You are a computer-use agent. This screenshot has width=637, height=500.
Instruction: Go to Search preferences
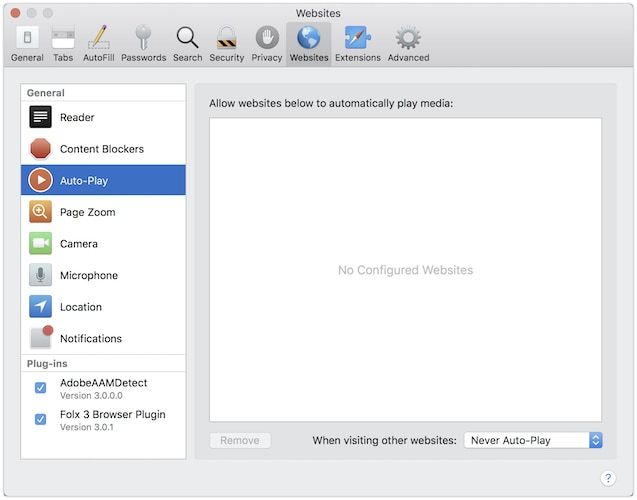tap(187, 43)
